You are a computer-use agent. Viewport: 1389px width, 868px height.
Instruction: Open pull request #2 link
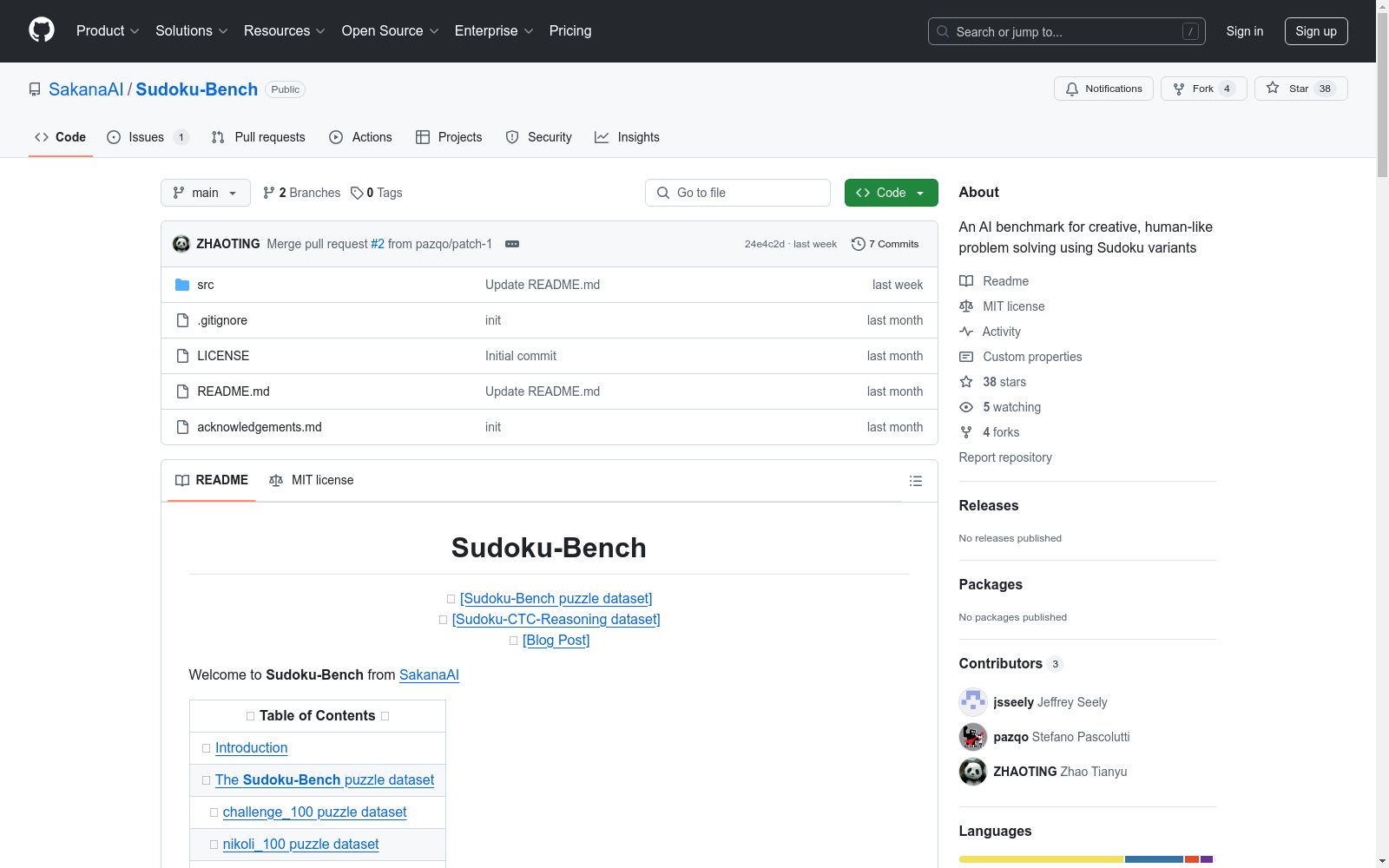pos(378,244)
